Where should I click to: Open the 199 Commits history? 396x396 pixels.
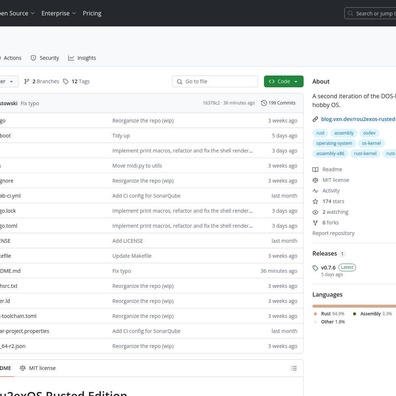pyautogui.click(x=278, y=103)
